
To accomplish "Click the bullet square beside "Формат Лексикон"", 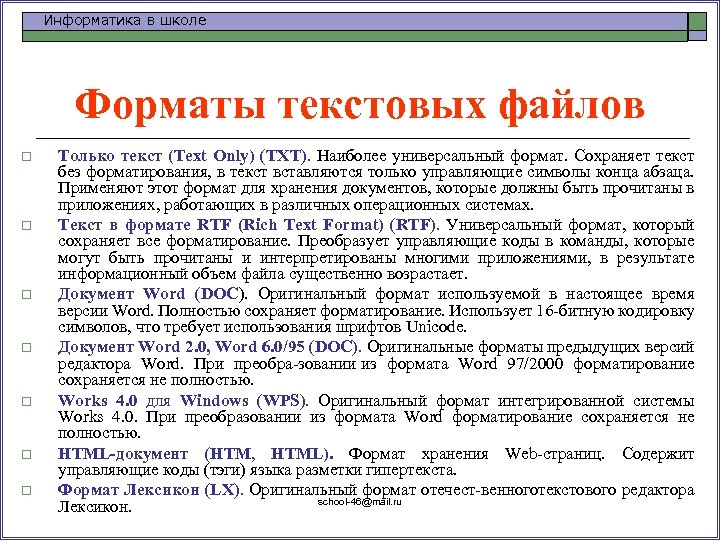I will click(27, 490).
